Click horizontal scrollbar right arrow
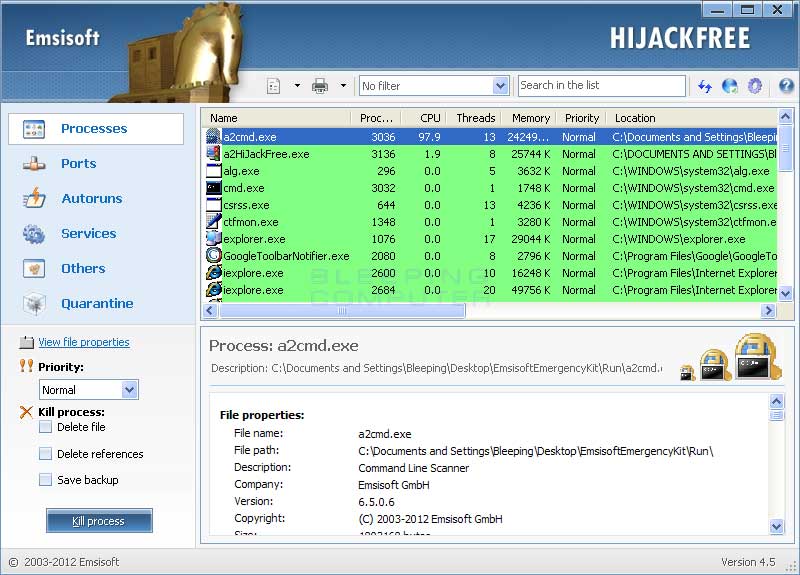 pyautogui.click(x=768, y=310)
